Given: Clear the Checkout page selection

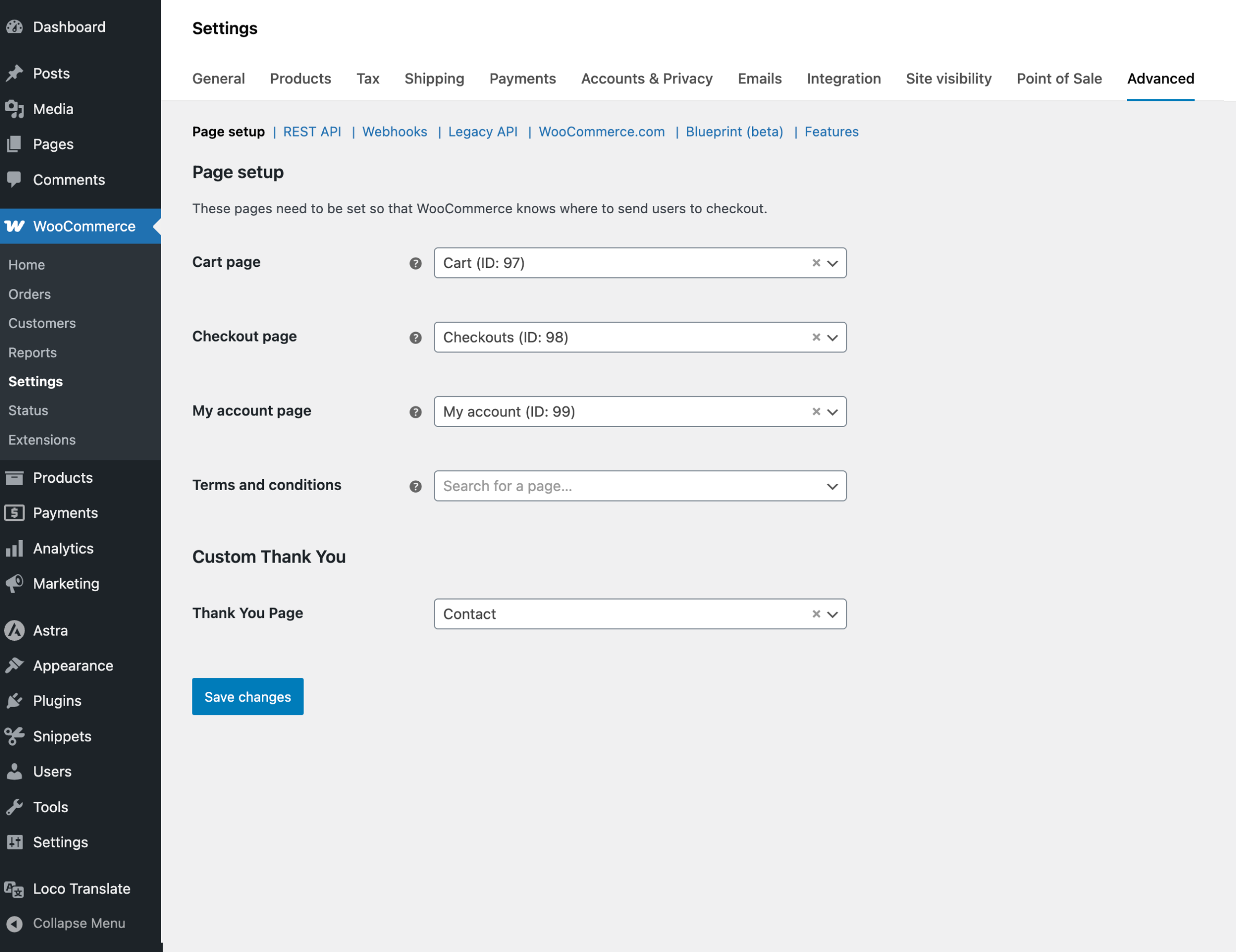Looking at the screenshot, I should tap(816, 337).
